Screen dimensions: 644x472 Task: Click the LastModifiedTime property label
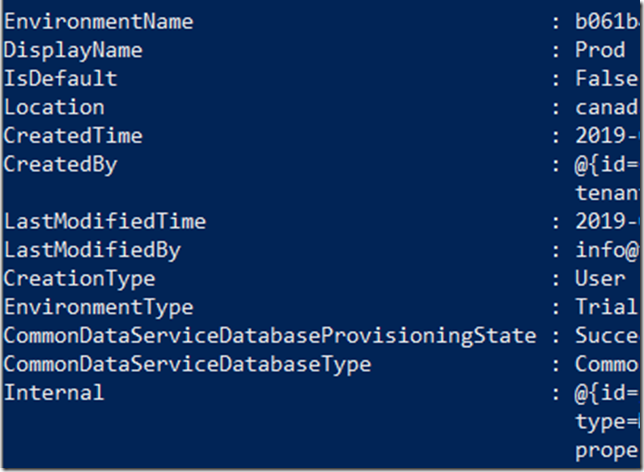(x=105, y=221)
